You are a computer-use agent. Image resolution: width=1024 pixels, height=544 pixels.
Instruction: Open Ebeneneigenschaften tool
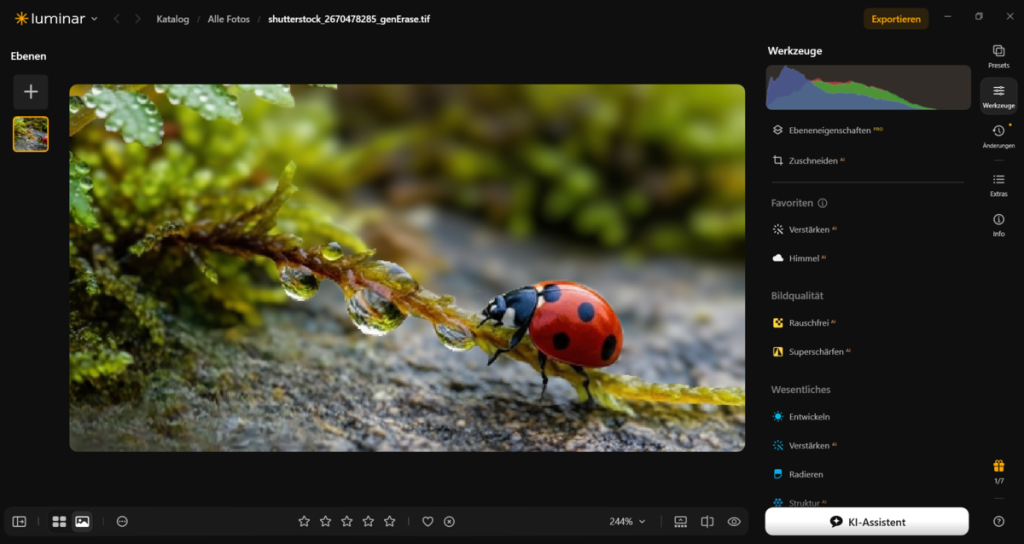tap(828, 130)
